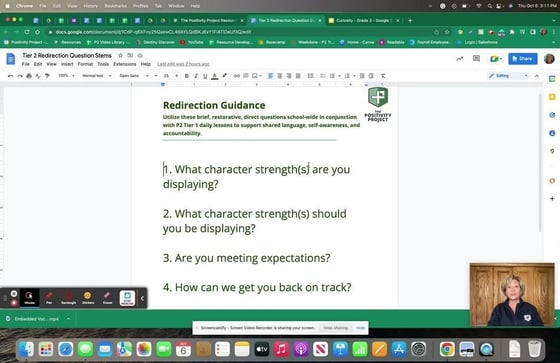Image resolution: width=560 pixels, height=363 pixels.
Task: Click the Stop sharing button
Action: tap(335, 328)
